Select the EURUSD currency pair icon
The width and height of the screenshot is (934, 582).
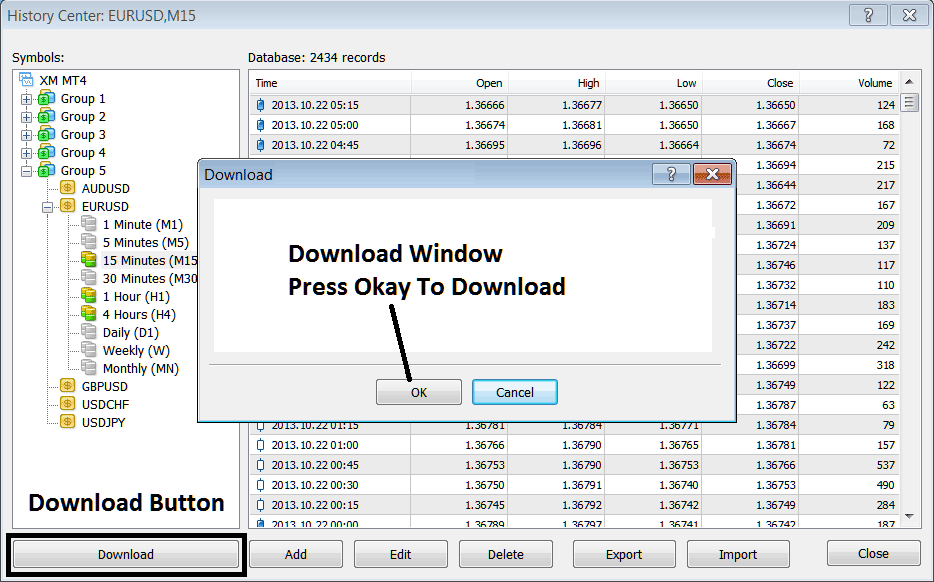coord(66,206)
